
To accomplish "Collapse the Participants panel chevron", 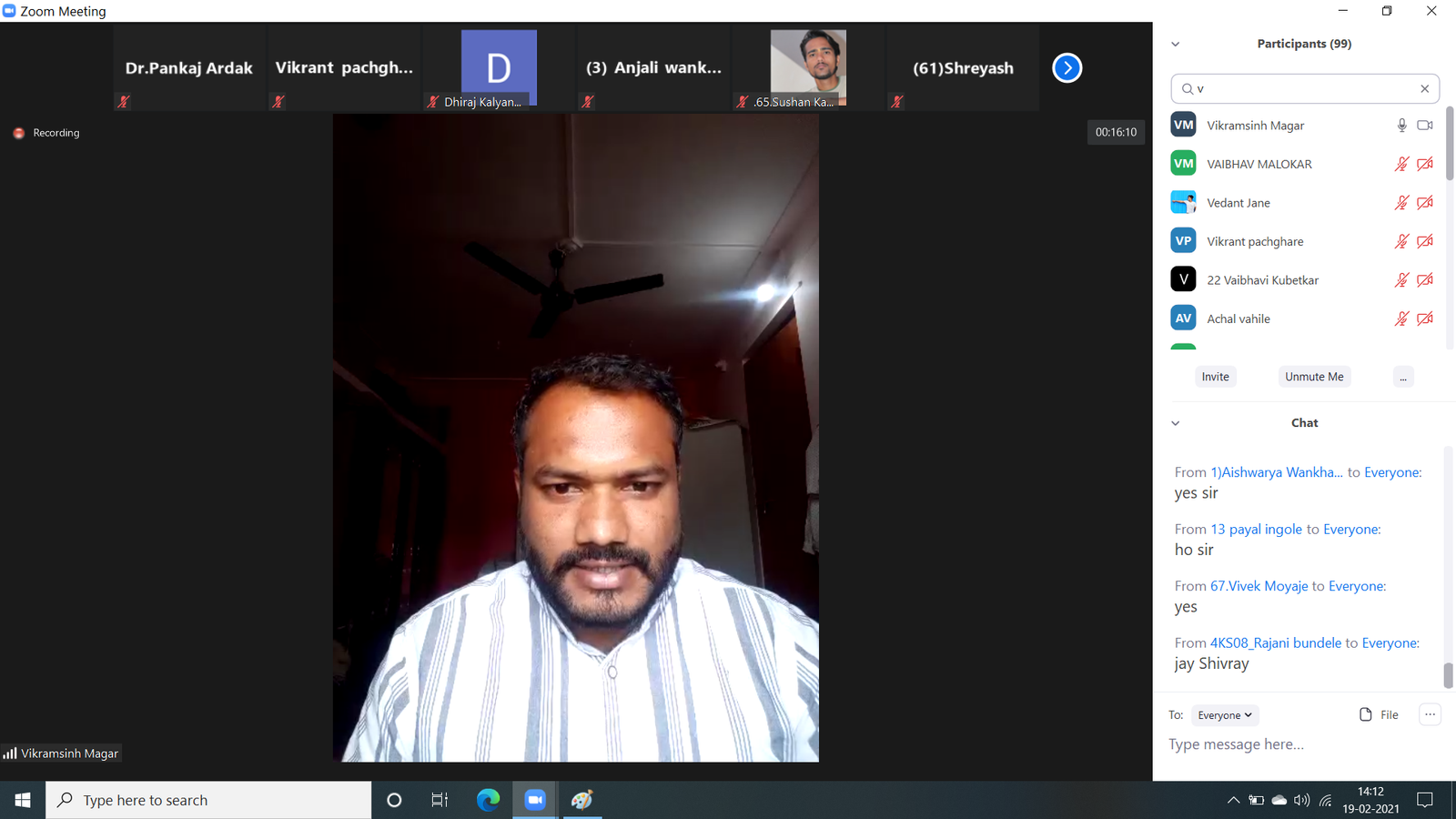I will [1175, 44].
